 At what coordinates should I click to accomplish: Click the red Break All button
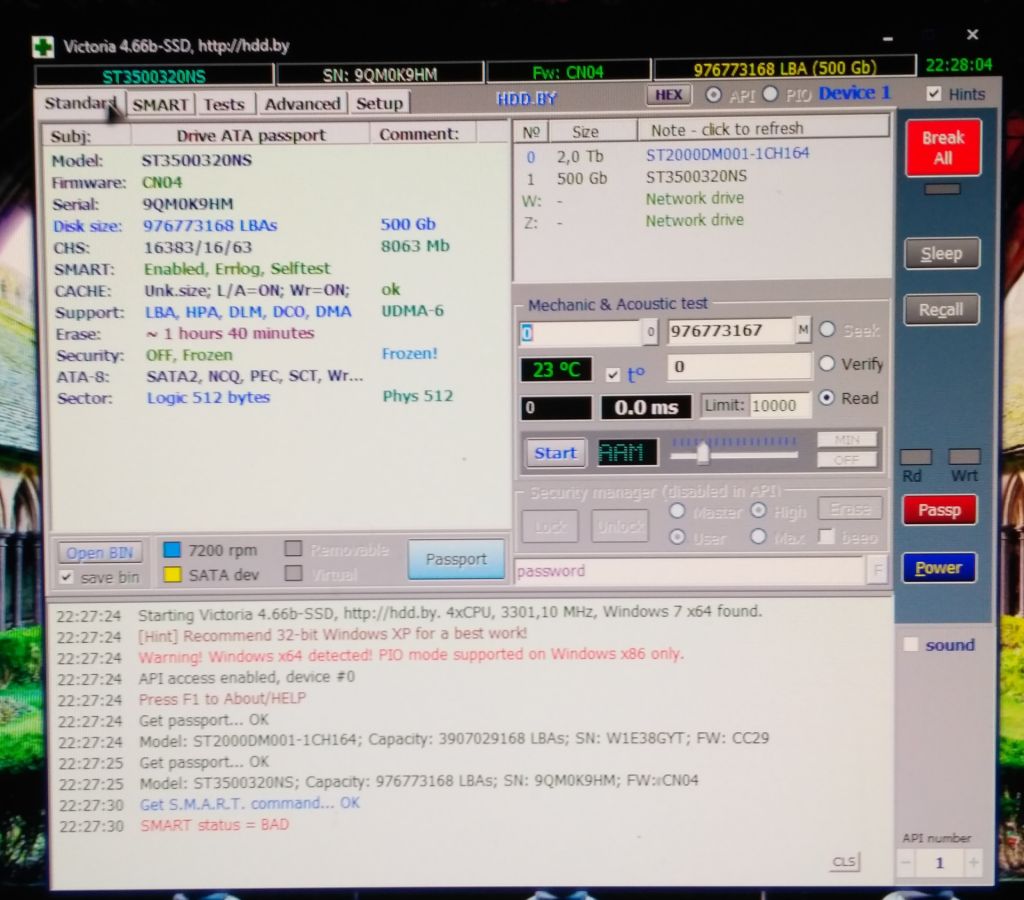942,148
